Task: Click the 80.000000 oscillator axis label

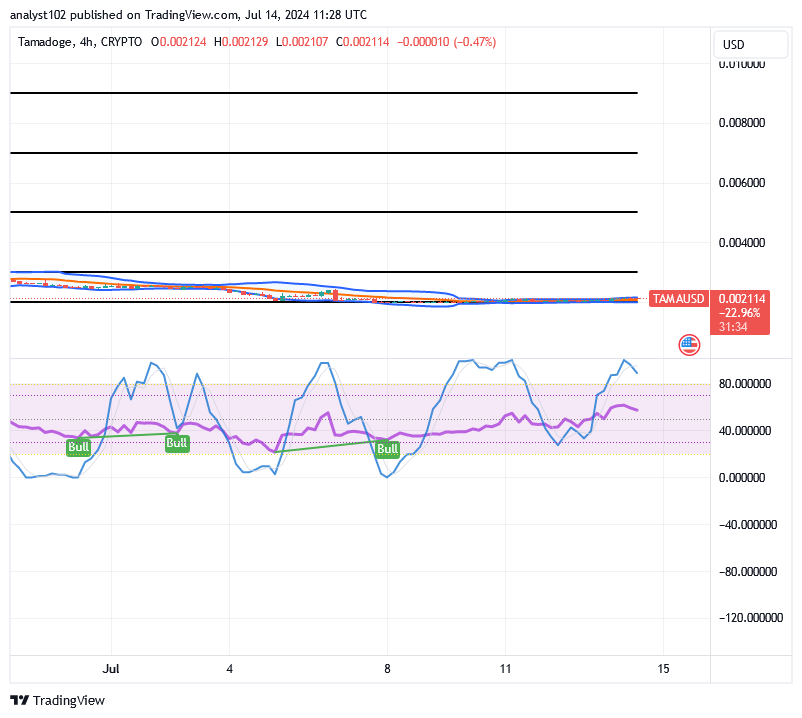Action: pyautogui.click(x=745, y=384)
